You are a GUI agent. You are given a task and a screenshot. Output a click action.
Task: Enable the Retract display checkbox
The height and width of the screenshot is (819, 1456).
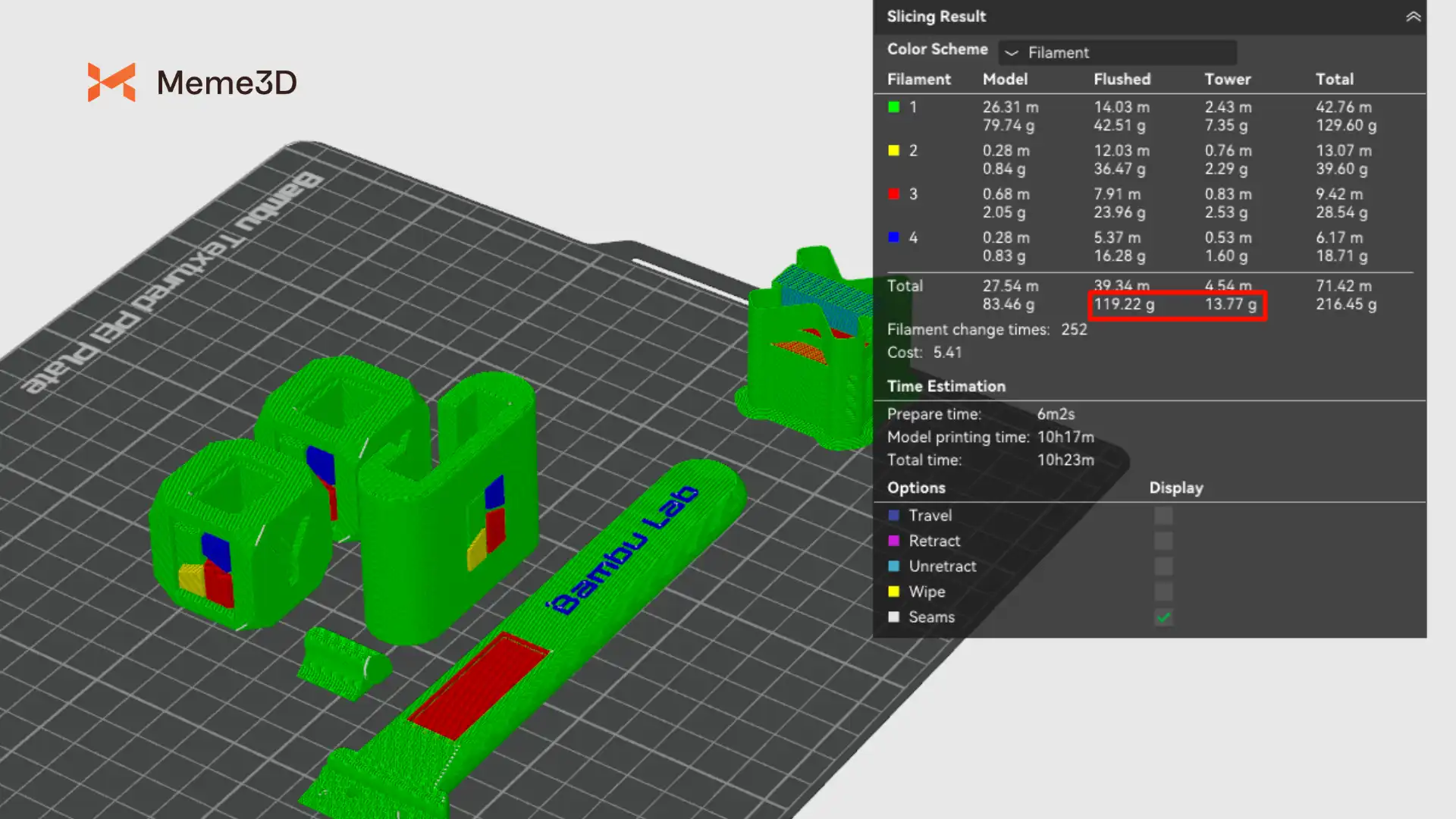[x=1163, y=541]
